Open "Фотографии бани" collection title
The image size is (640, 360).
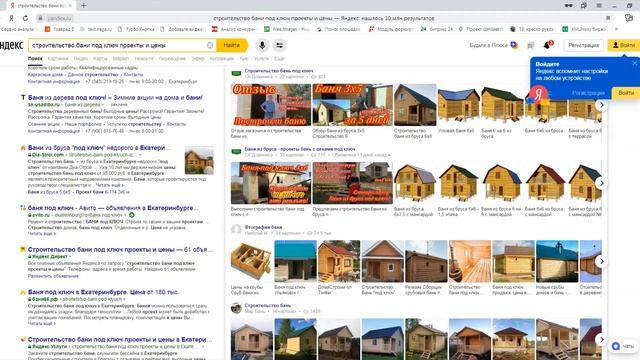pos(263,227)
